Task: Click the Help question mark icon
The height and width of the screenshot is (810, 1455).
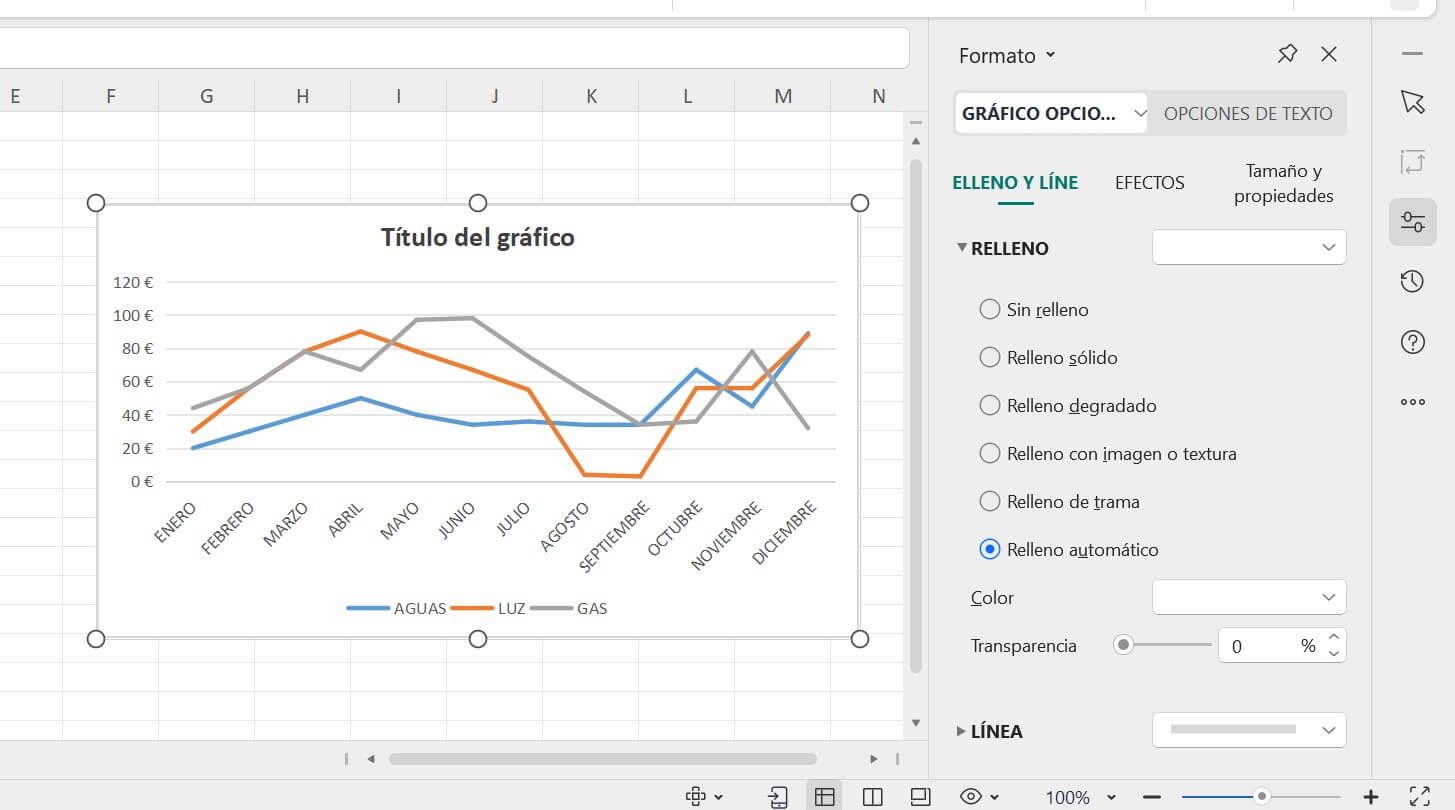Action: pos(1412,342)
